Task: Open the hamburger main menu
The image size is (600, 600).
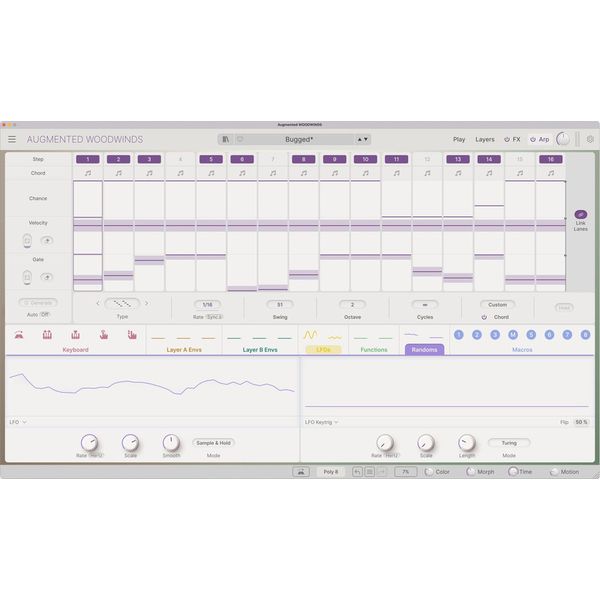Action: tap(12, 139)
